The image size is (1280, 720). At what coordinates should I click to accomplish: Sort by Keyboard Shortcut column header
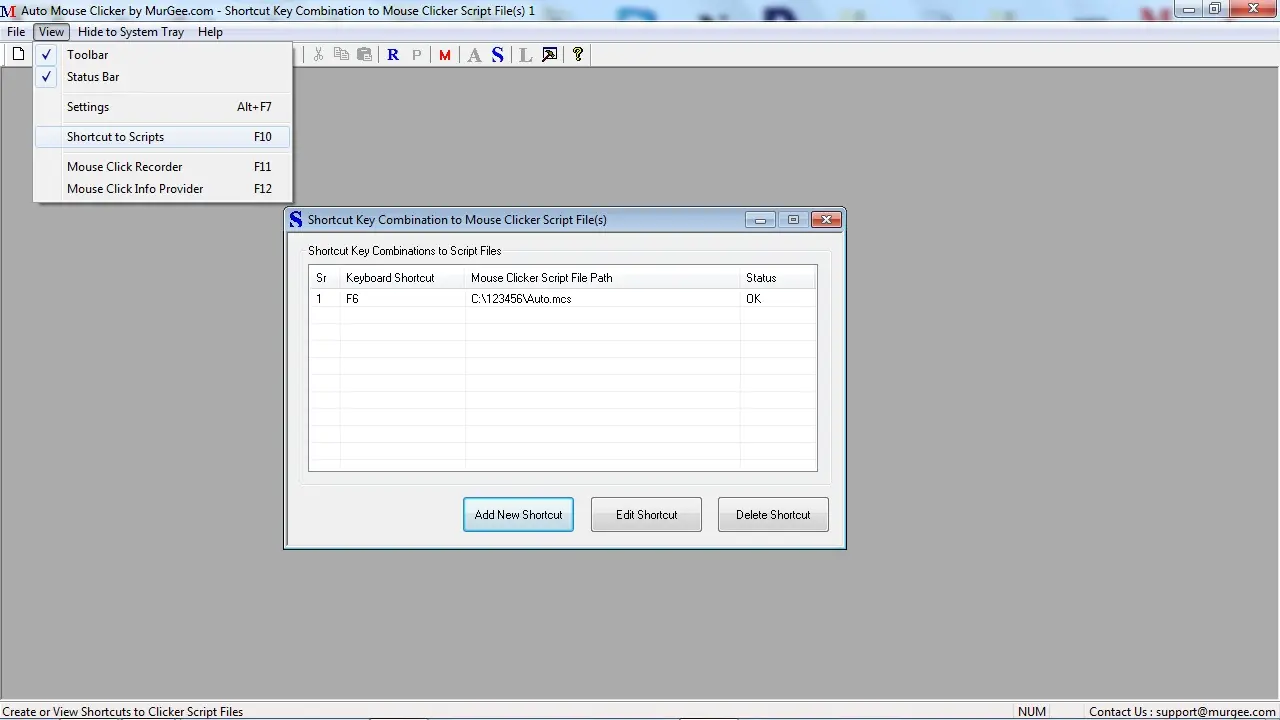pos(402,278)
